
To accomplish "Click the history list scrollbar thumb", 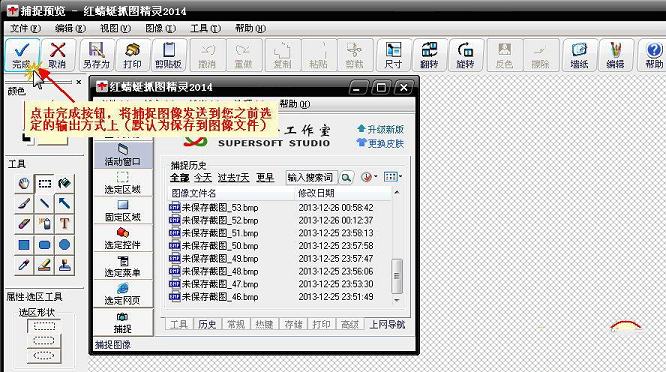I will click(397, 276).
